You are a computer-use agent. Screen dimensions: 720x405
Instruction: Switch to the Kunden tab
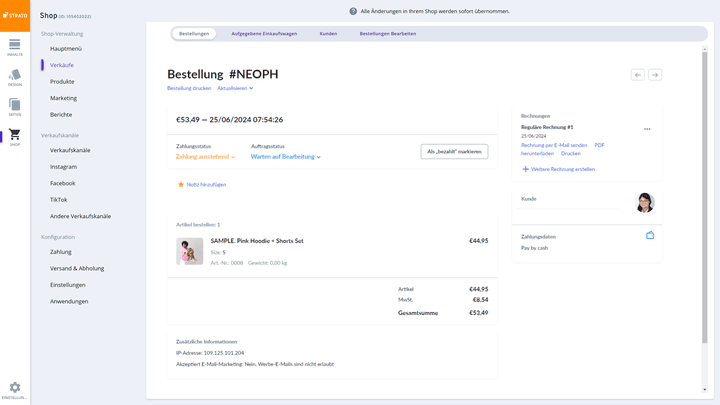click(x=328, y=34)
